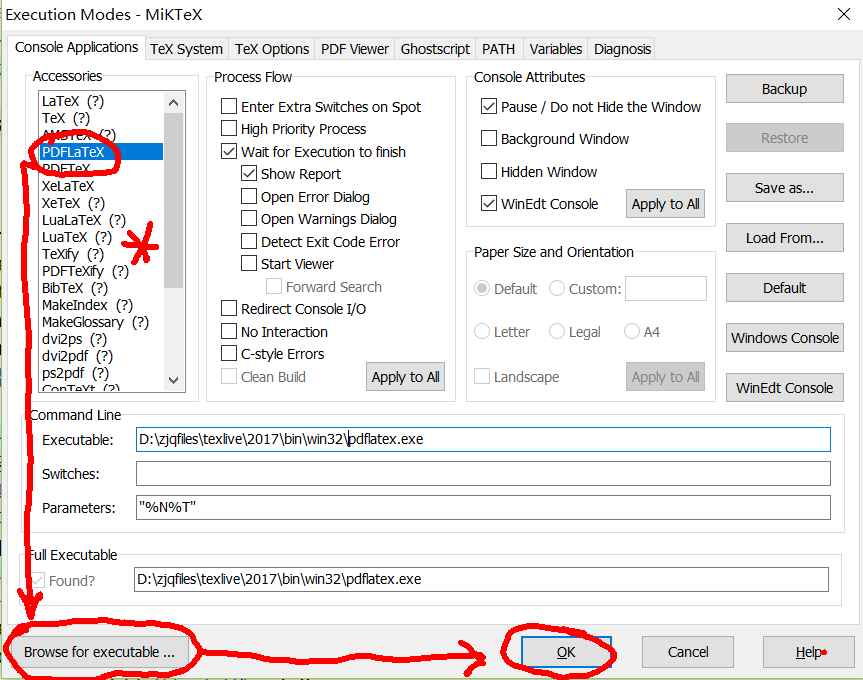Click the Load From... button
Image resolution: width=863 pixels, height=680 pixels.
(784, 238)
